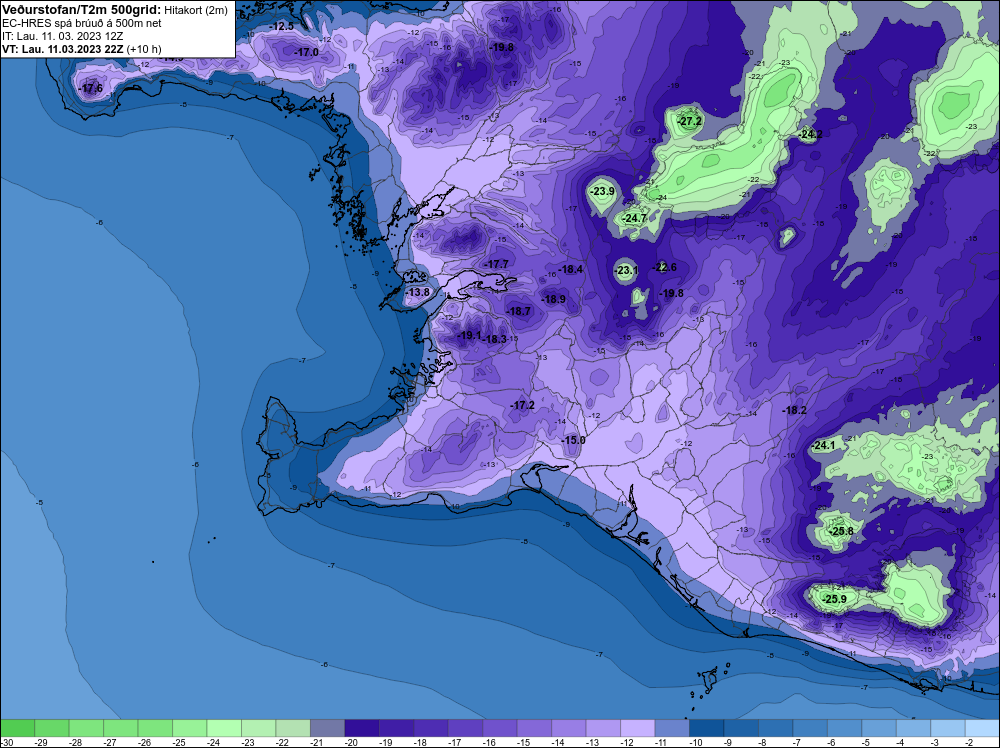Select the -22.6 temperature value
This screenshot has height=748, width=1000.
[x=665, y=267]
